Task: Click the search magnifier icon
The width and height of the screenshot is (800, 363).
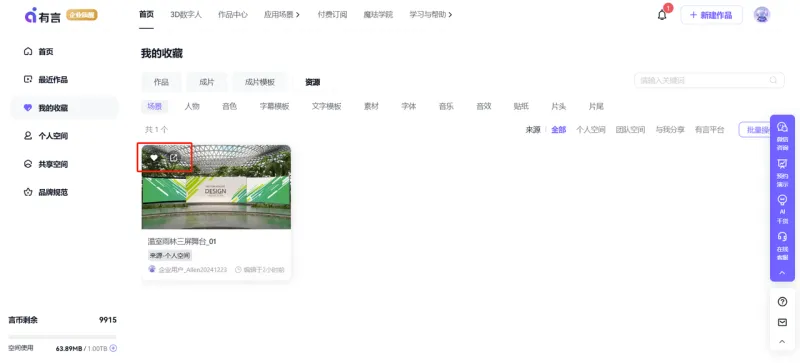Action: click(773, 80)
